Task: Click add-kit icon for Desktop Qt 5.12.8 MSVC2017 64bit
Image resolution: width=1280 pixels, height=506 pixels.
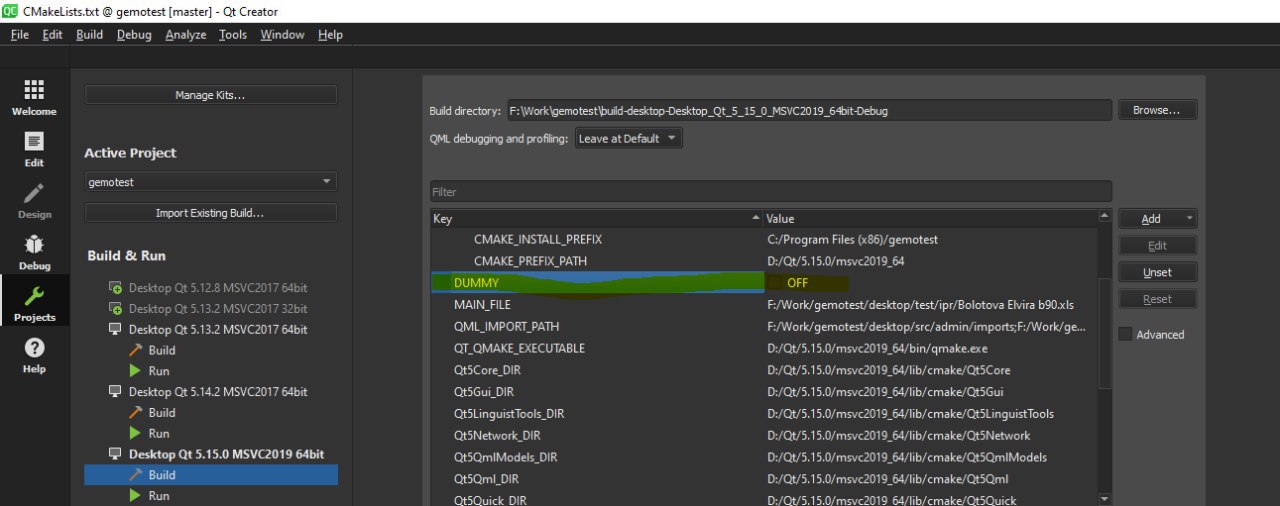Action: point(116,287)
